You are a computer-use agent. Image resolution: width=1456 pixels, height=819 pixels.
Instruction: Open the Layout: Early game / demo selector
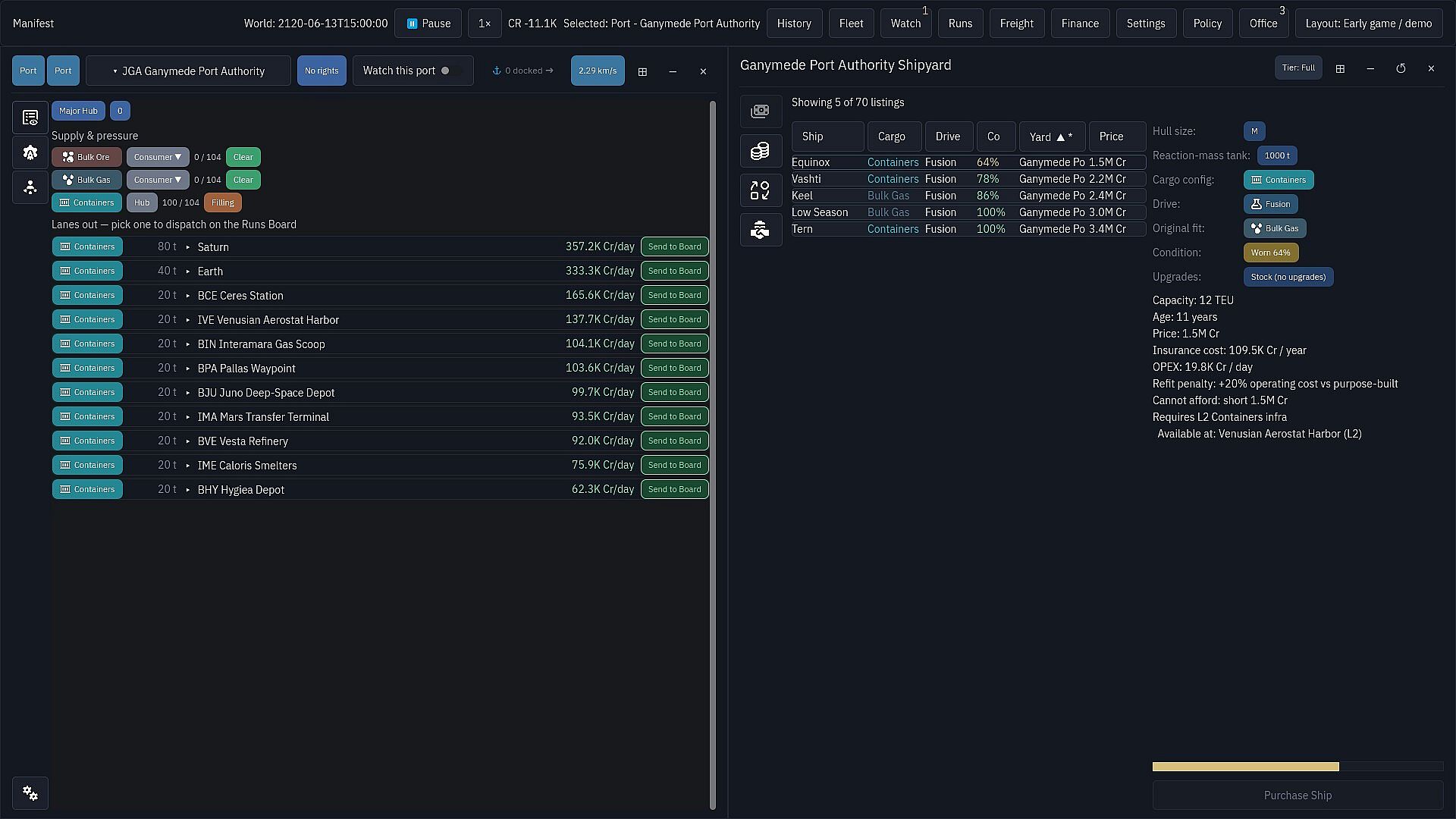(x=1368, y=24)
